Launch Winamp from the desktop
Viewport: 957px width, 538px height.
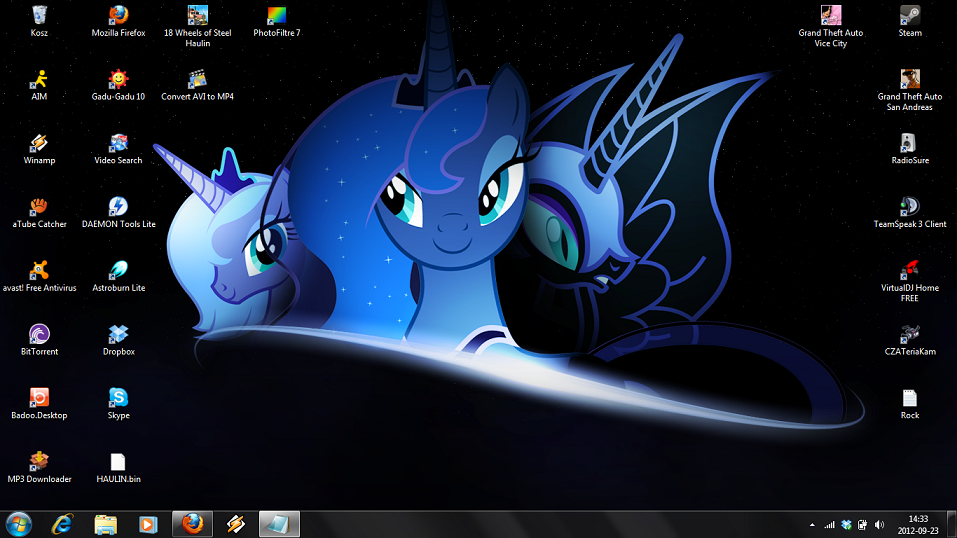(x=39, y=144)
